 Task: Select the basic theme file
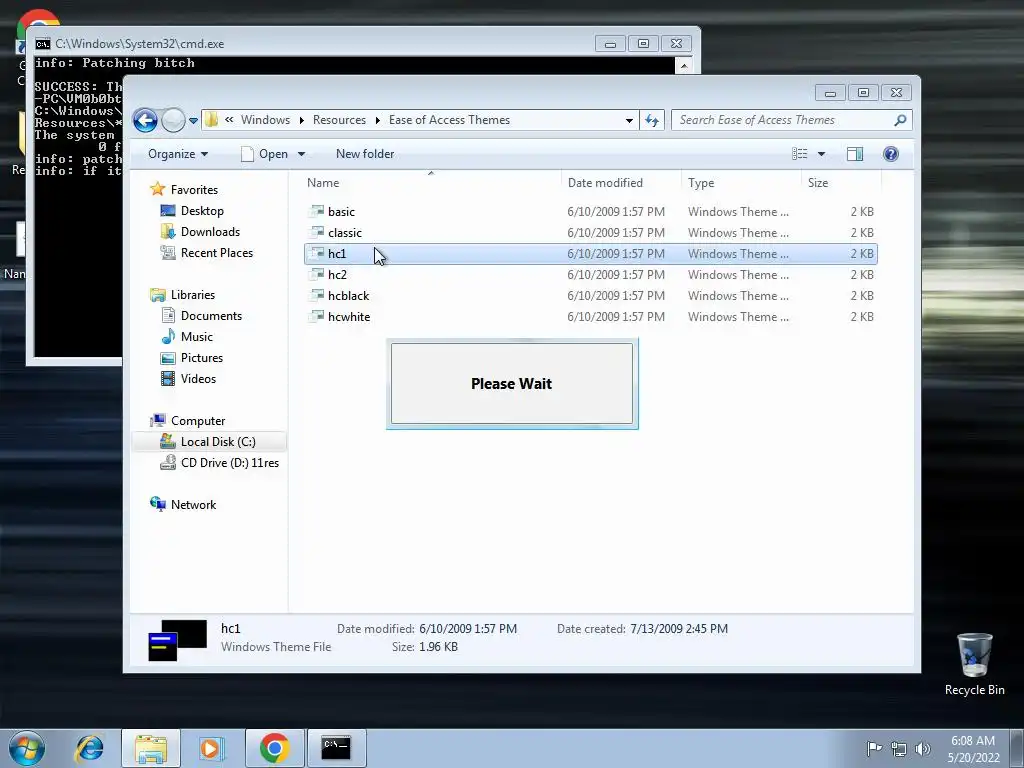tap(591, 212)
